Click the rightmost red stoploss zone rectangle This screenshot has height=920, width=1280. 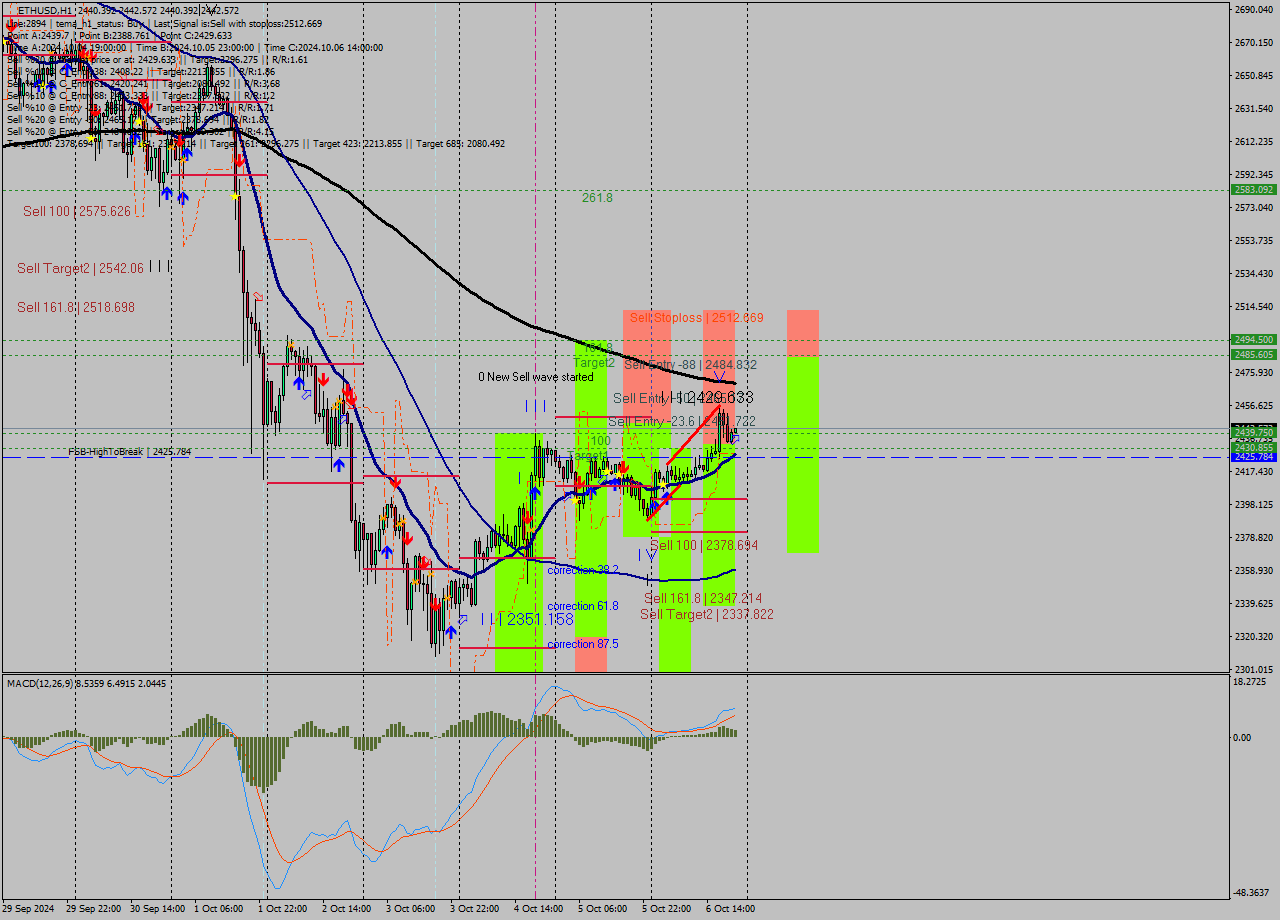(x=803, y=333)
